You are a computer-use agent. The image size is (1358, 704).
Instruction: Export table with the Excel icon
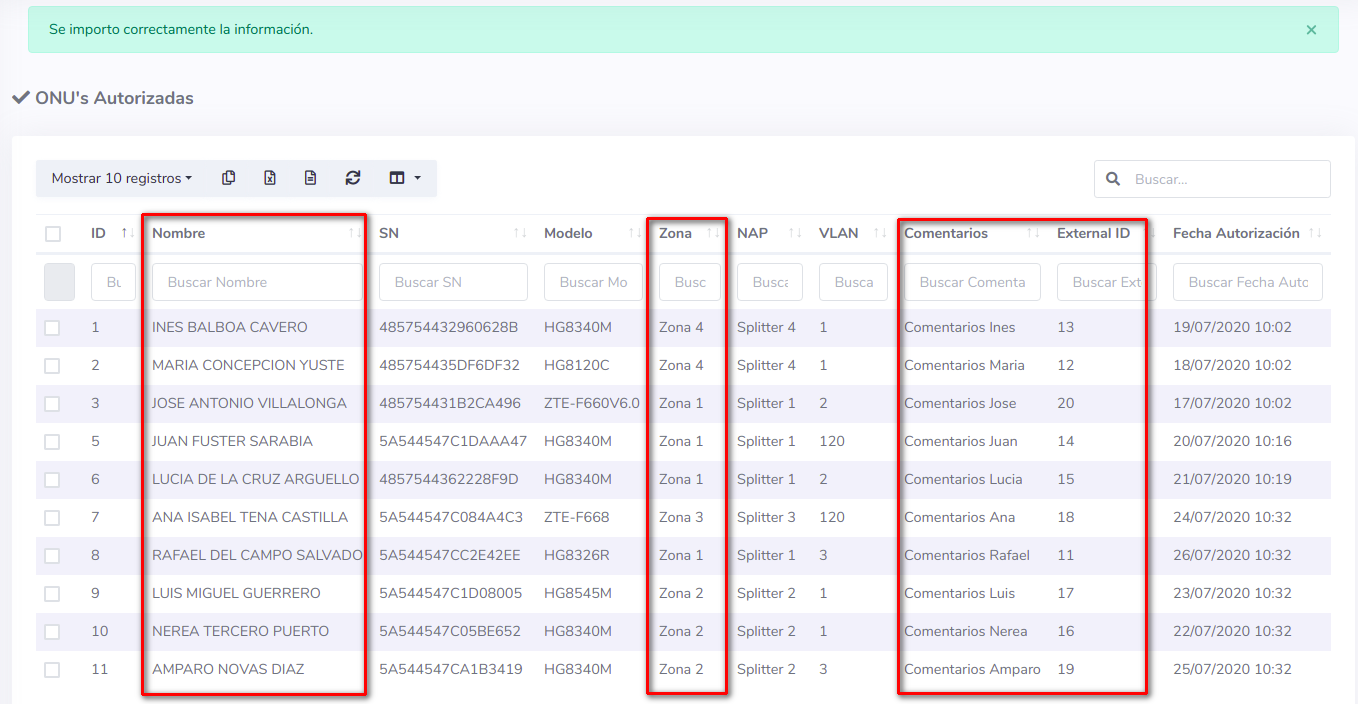(x=270, y=178)
